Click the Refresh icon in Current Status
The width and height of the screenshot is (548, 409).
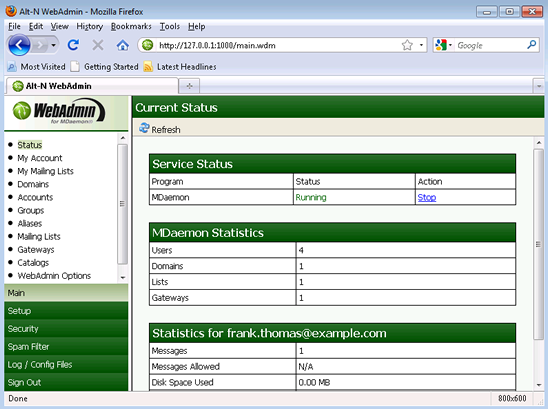[144, 128]
